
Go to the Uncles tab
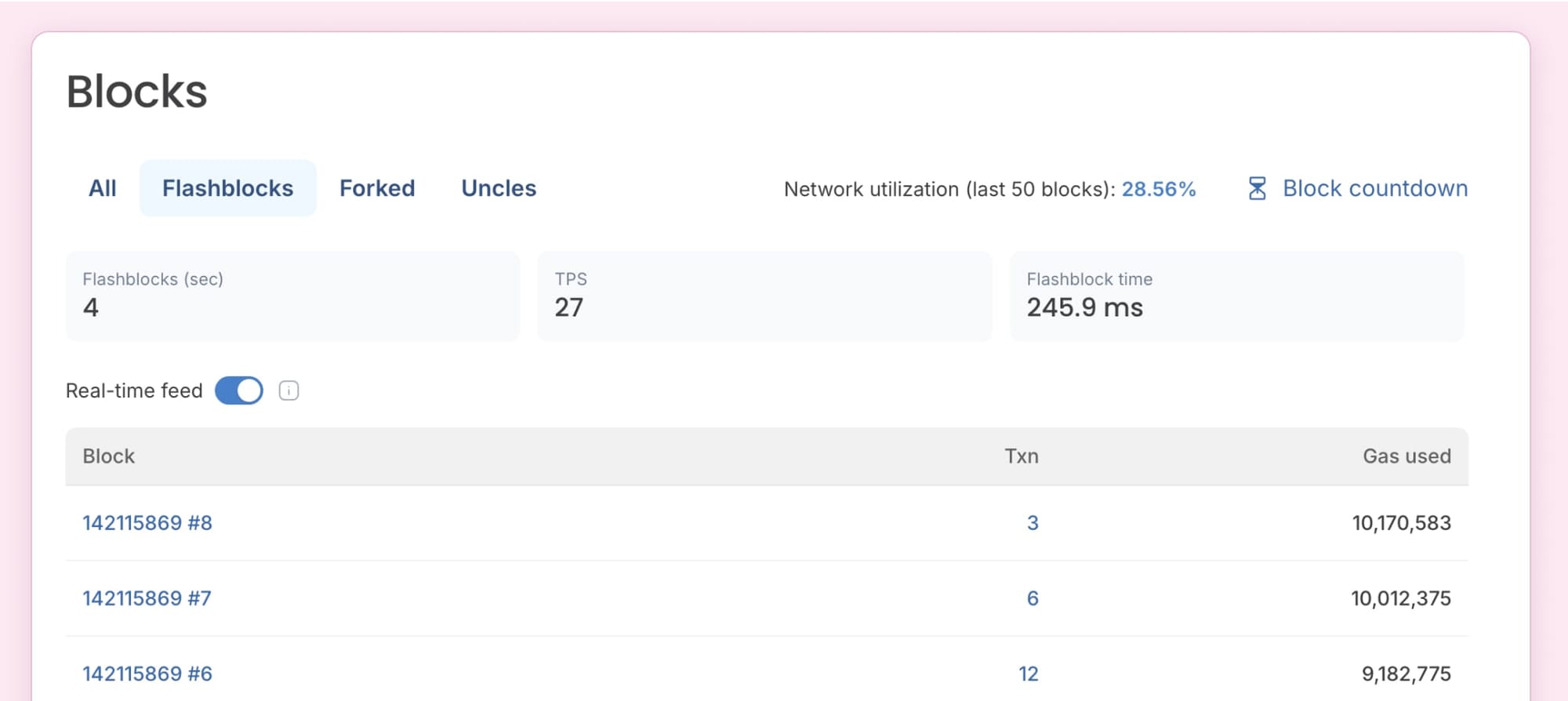(499, 188)
